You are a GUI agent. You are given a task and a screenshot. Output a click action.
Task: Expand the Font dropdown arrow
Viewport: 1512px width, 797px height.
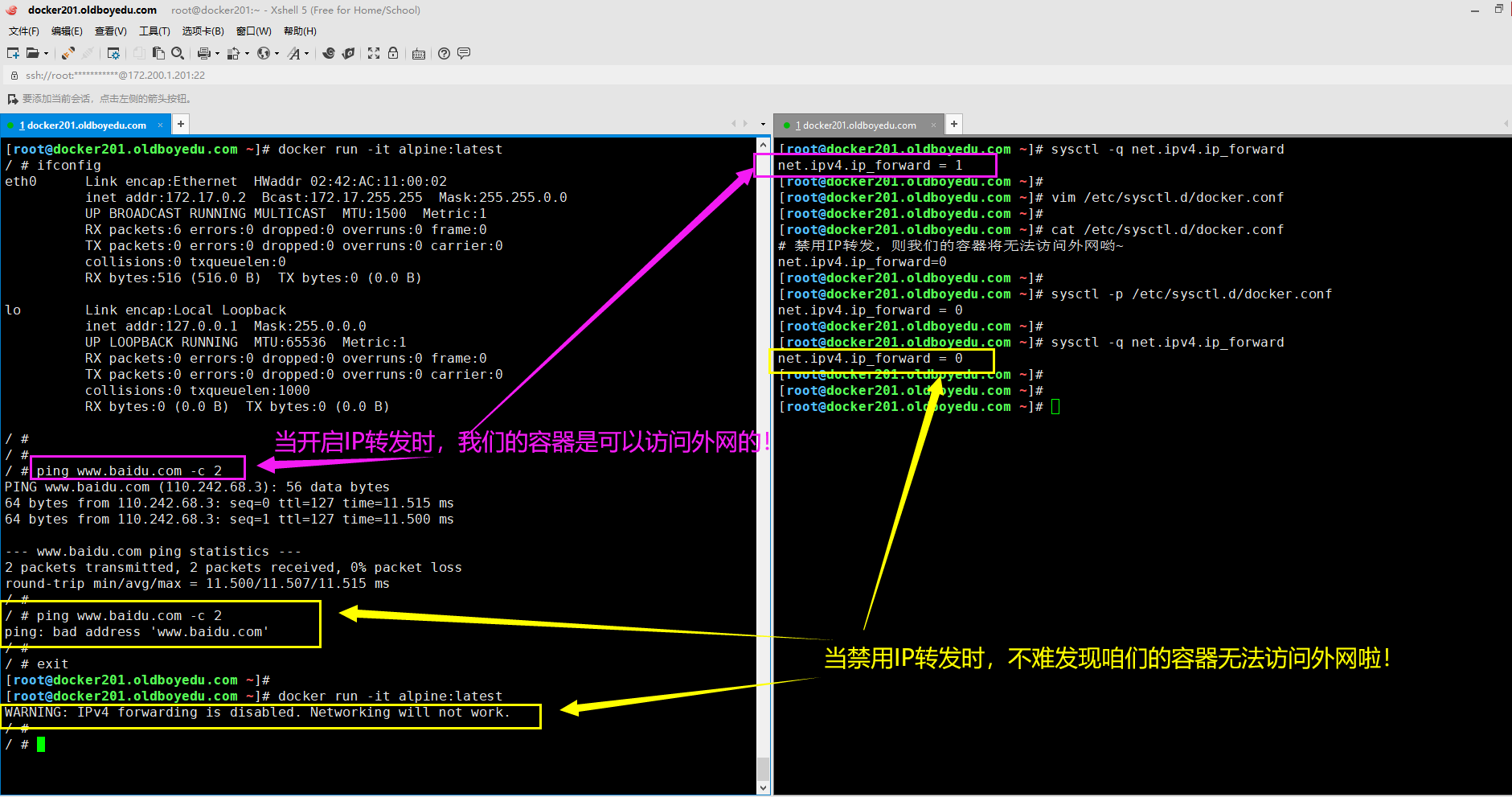(307, 54)
